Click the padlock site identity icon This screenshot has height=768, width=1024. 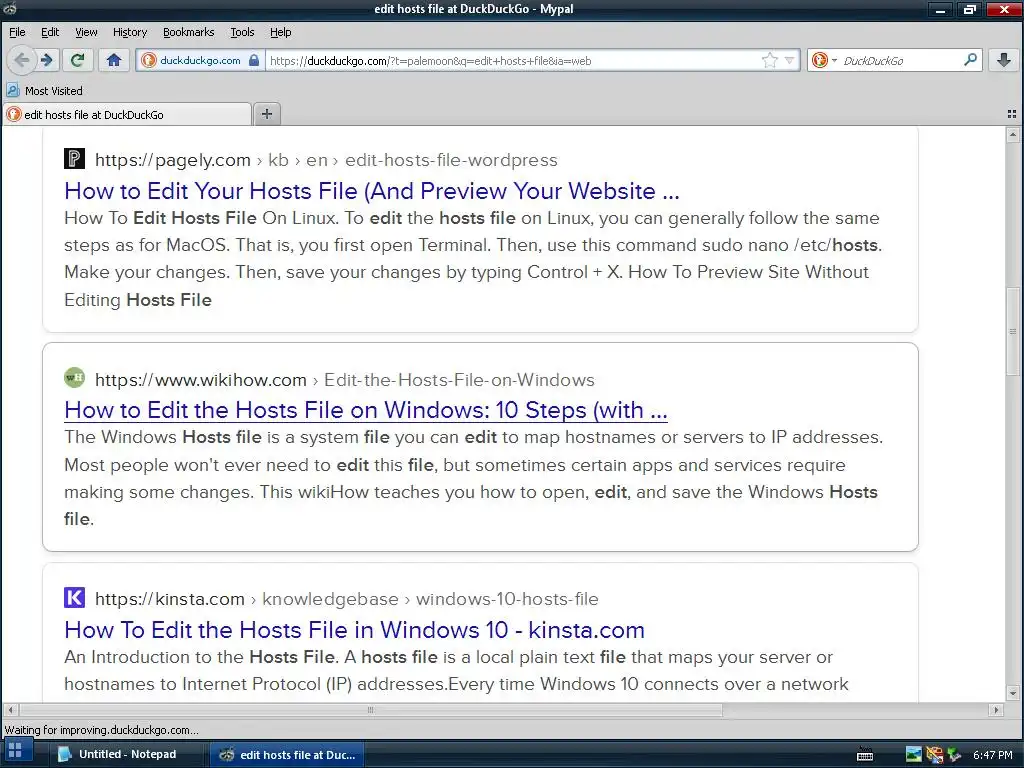tap(254, 60)
